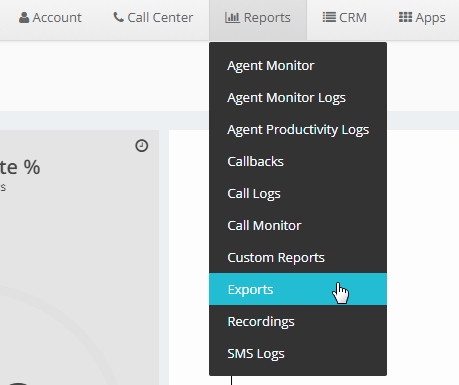Open the CRM menu tab
The width and height of the screenshot is (459, 385).
(x=345, y=18)
